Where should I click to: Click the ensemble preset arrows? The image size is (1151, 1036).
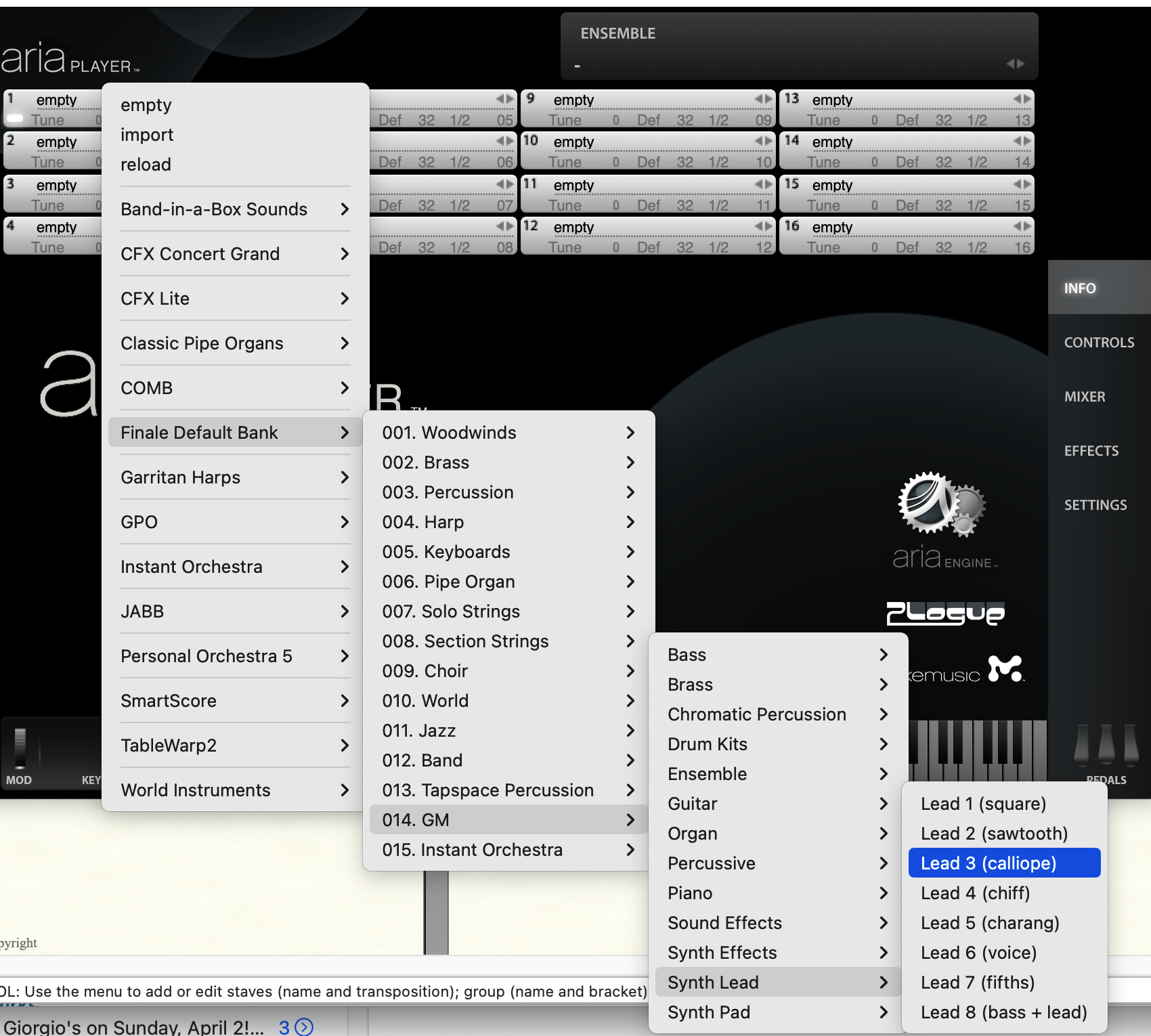coord(1014,64)
